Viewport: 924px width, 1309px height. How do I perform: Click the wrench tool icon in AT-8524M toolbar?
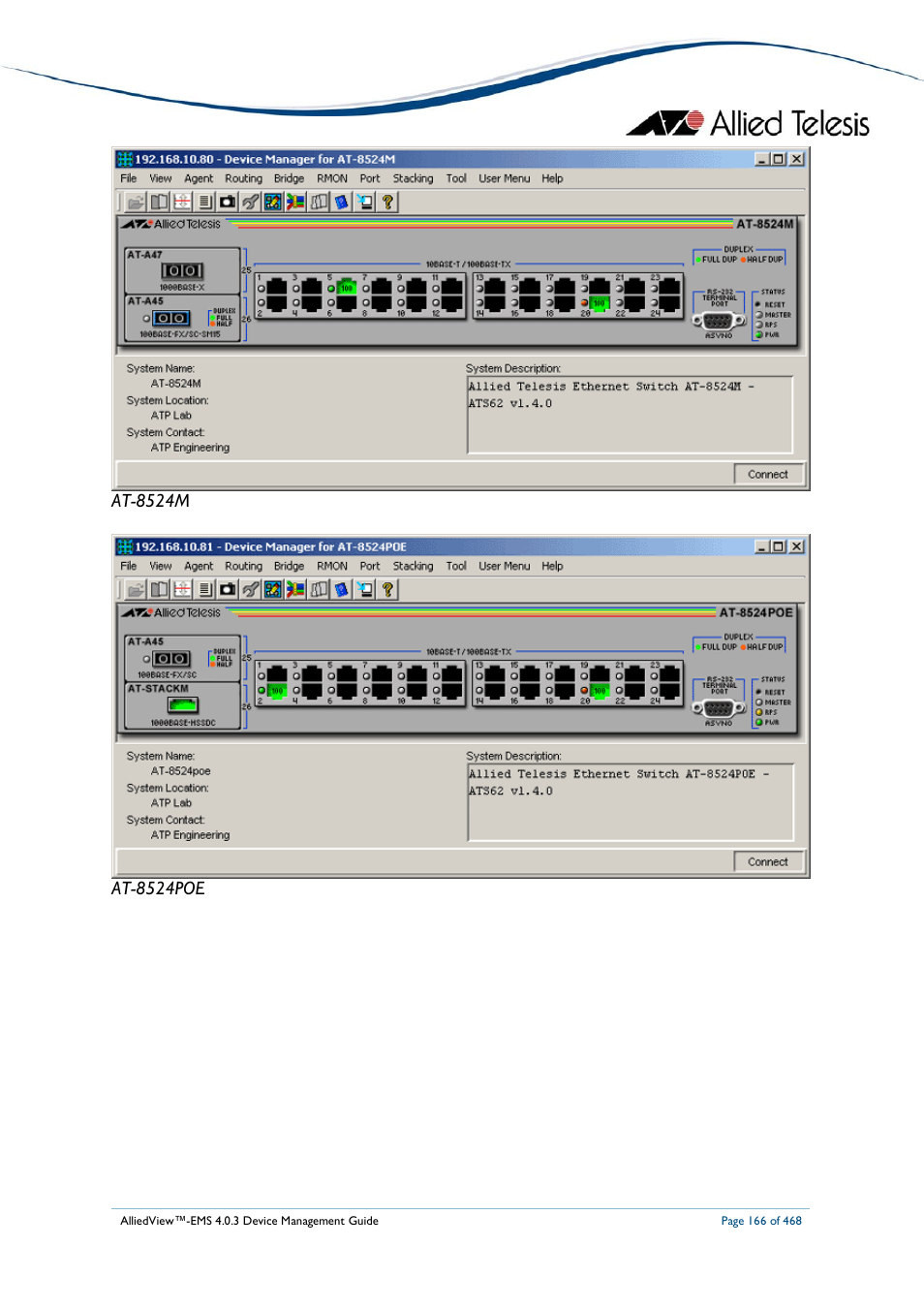coord(251,202)
